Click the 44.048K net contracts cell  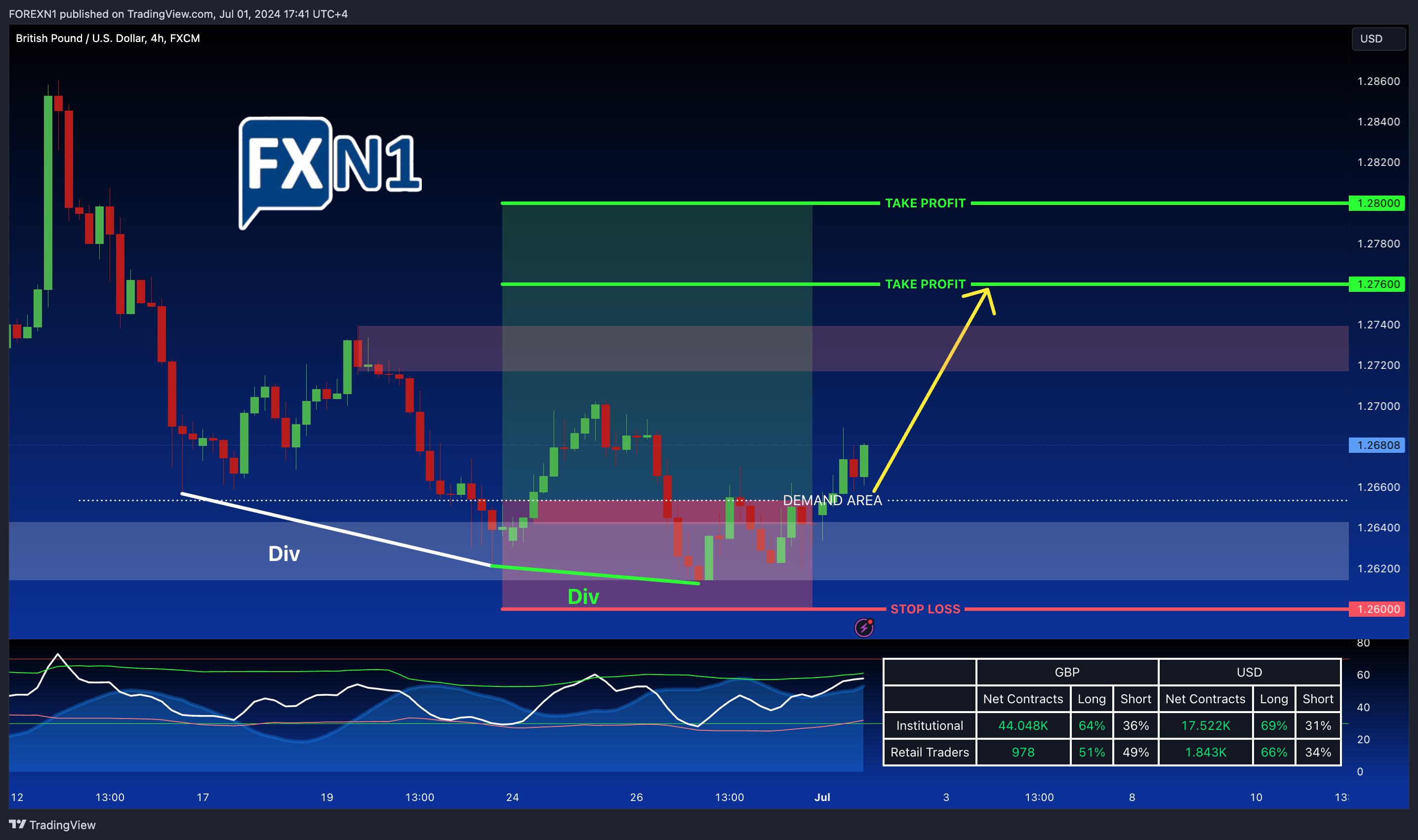[1023, 725]
